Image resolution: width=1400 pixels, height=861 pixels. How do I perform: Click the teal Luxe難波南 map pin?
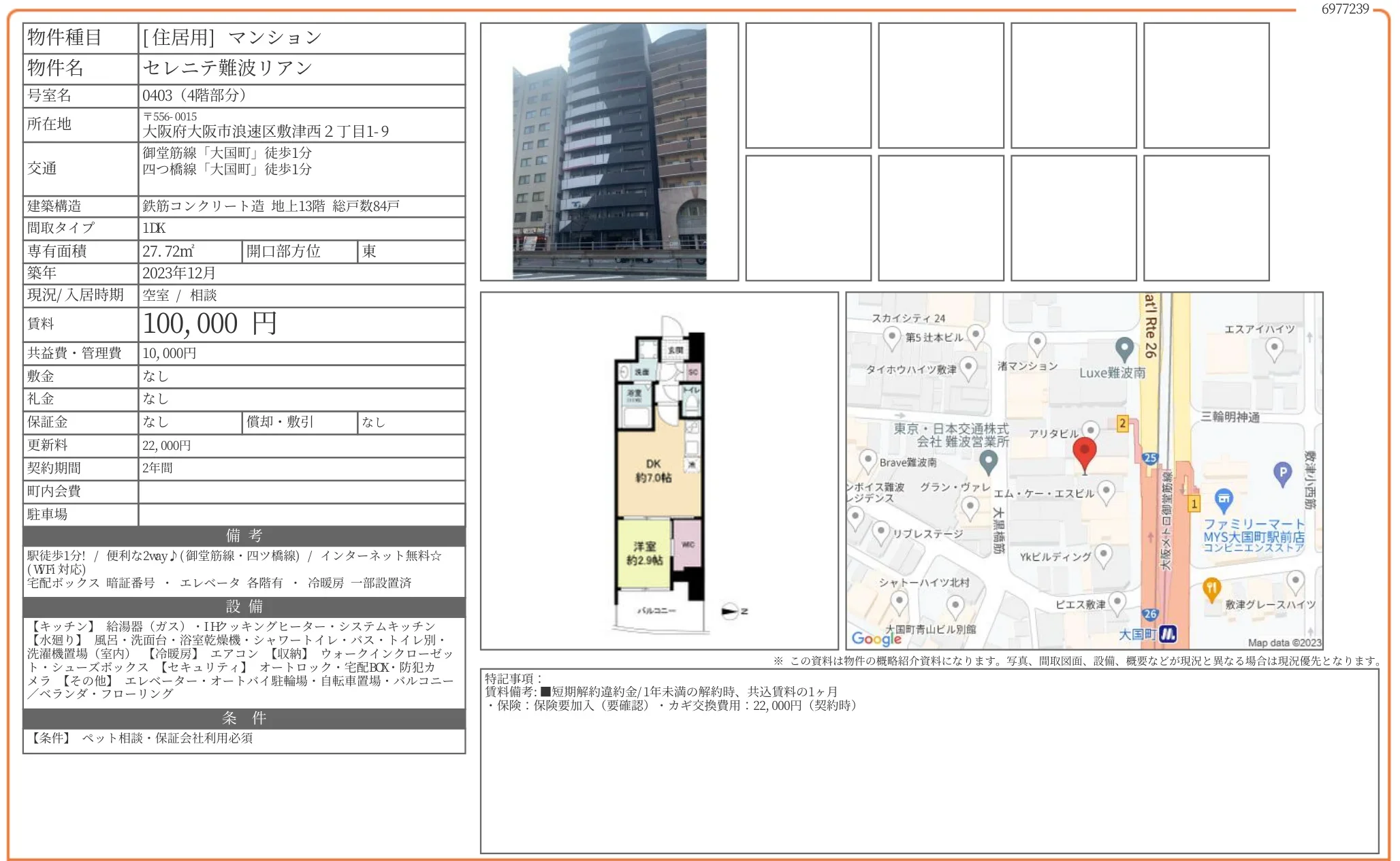tap(1124, 348)
